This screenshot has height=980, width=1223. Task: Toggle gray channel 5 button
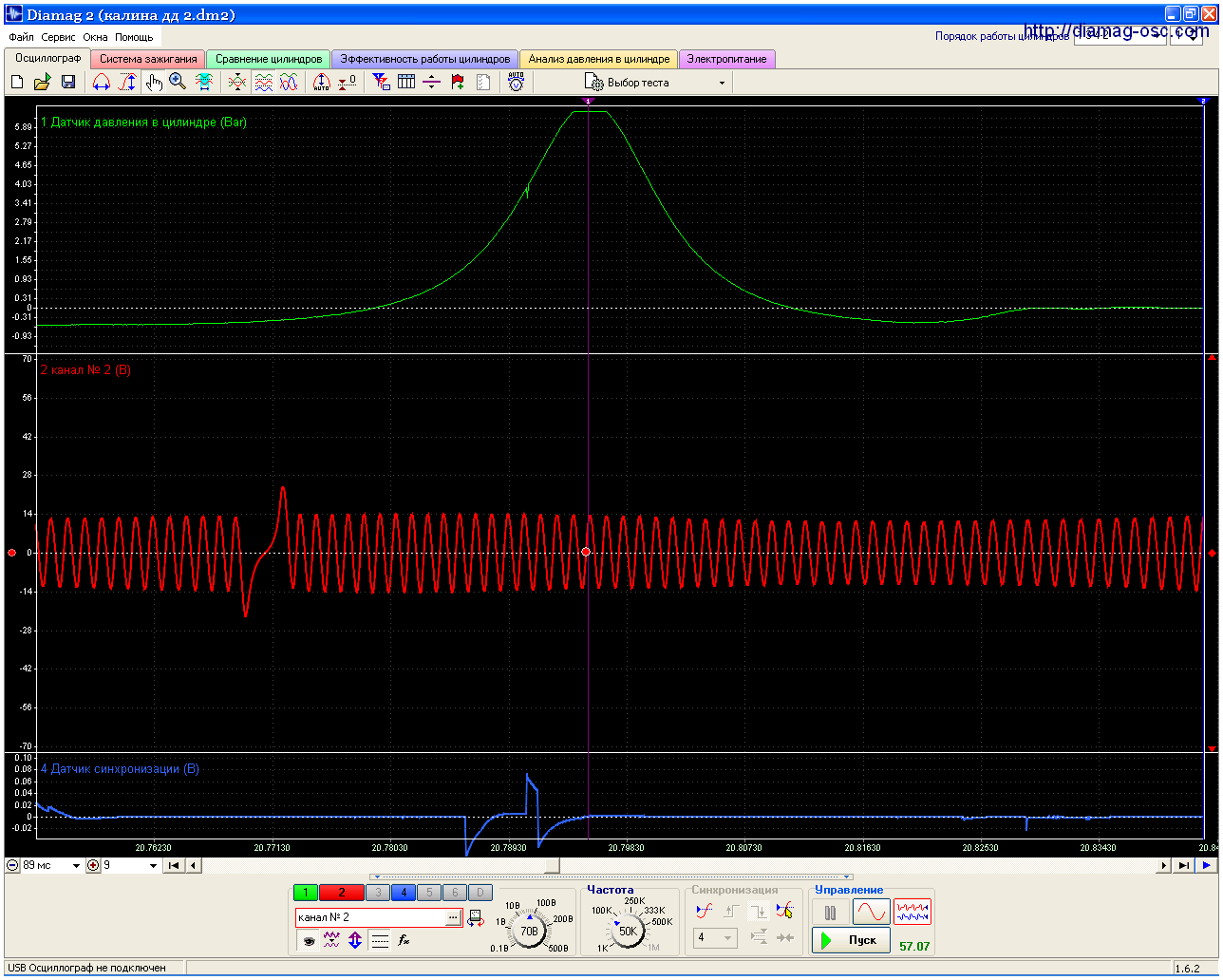point(429,893)
